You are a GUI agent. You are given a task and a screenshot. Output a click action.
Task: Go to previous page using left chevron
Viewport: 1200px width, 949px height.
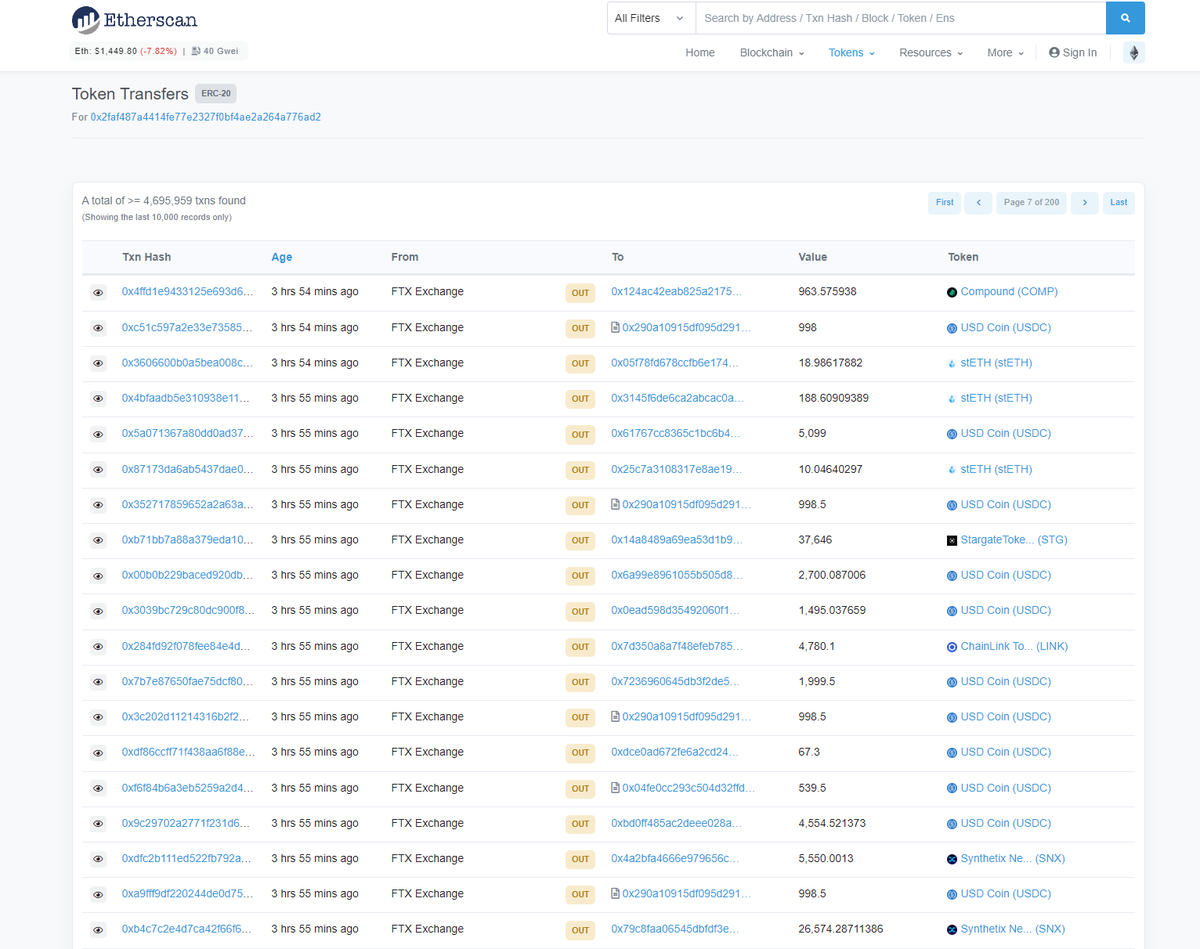[978, 203]
